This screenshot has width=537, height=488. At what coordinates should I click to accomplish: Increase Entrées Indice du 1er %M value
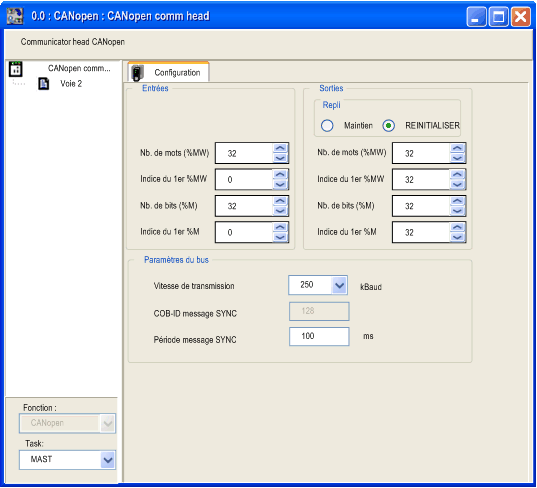pos(280,227)
